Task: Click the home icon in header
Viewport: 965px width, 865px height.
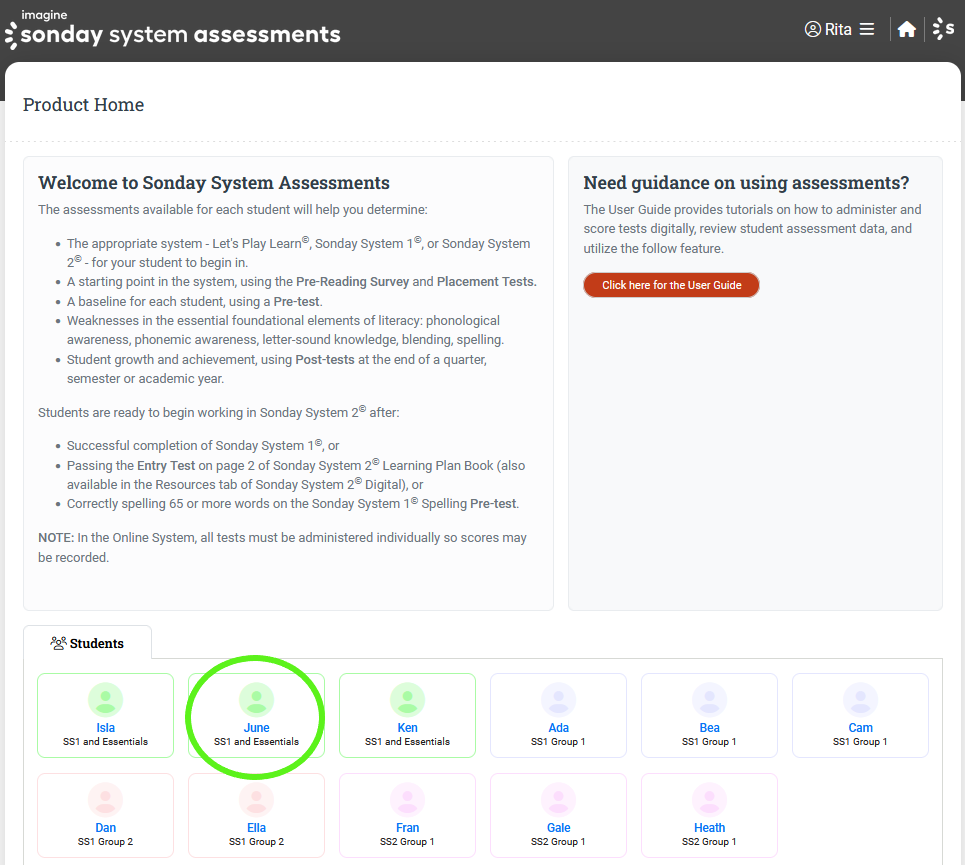Action: click(x=906, y=30)
